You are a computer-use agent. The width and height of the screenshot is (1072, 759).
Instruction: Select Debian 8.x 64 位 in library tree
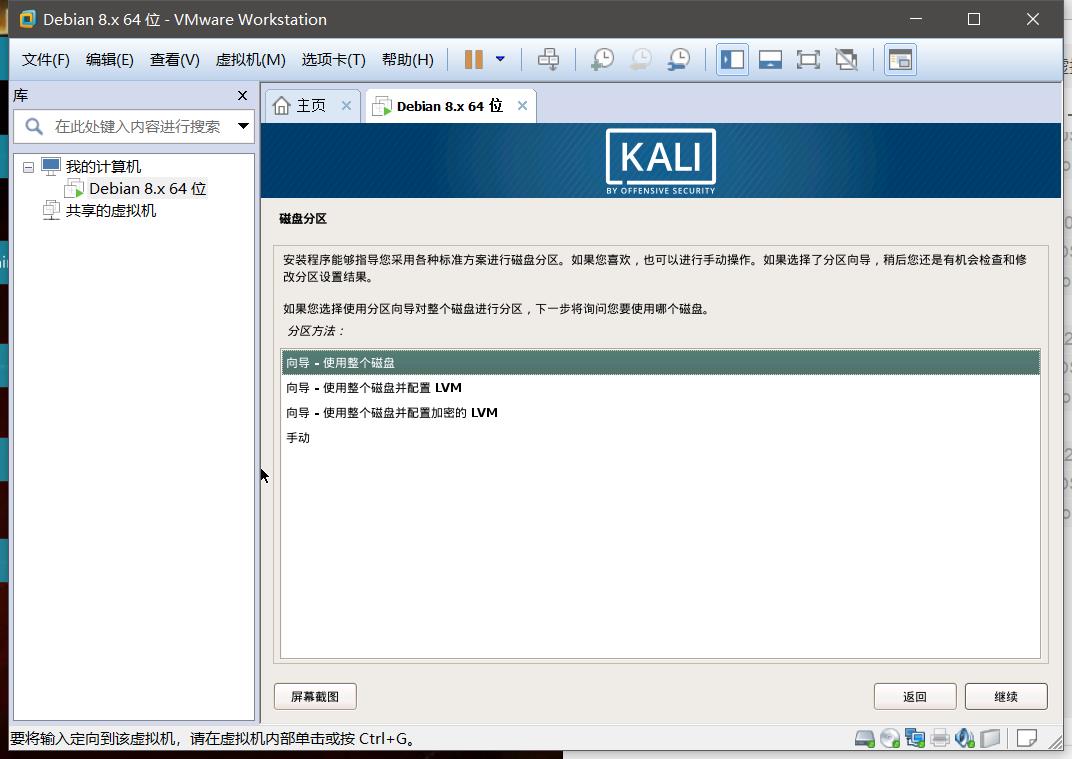(x=148, y=189)
